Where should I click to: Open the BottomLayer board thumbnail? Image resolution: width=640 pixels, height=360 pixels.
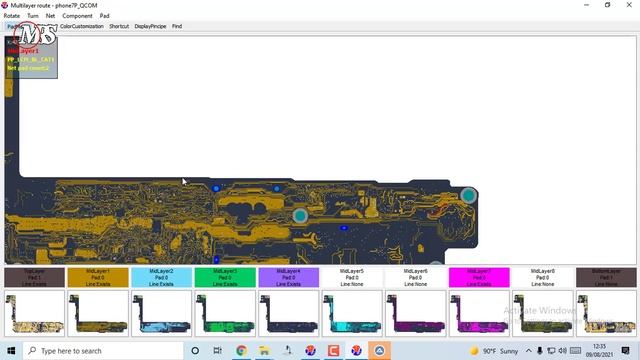point(606,313)
